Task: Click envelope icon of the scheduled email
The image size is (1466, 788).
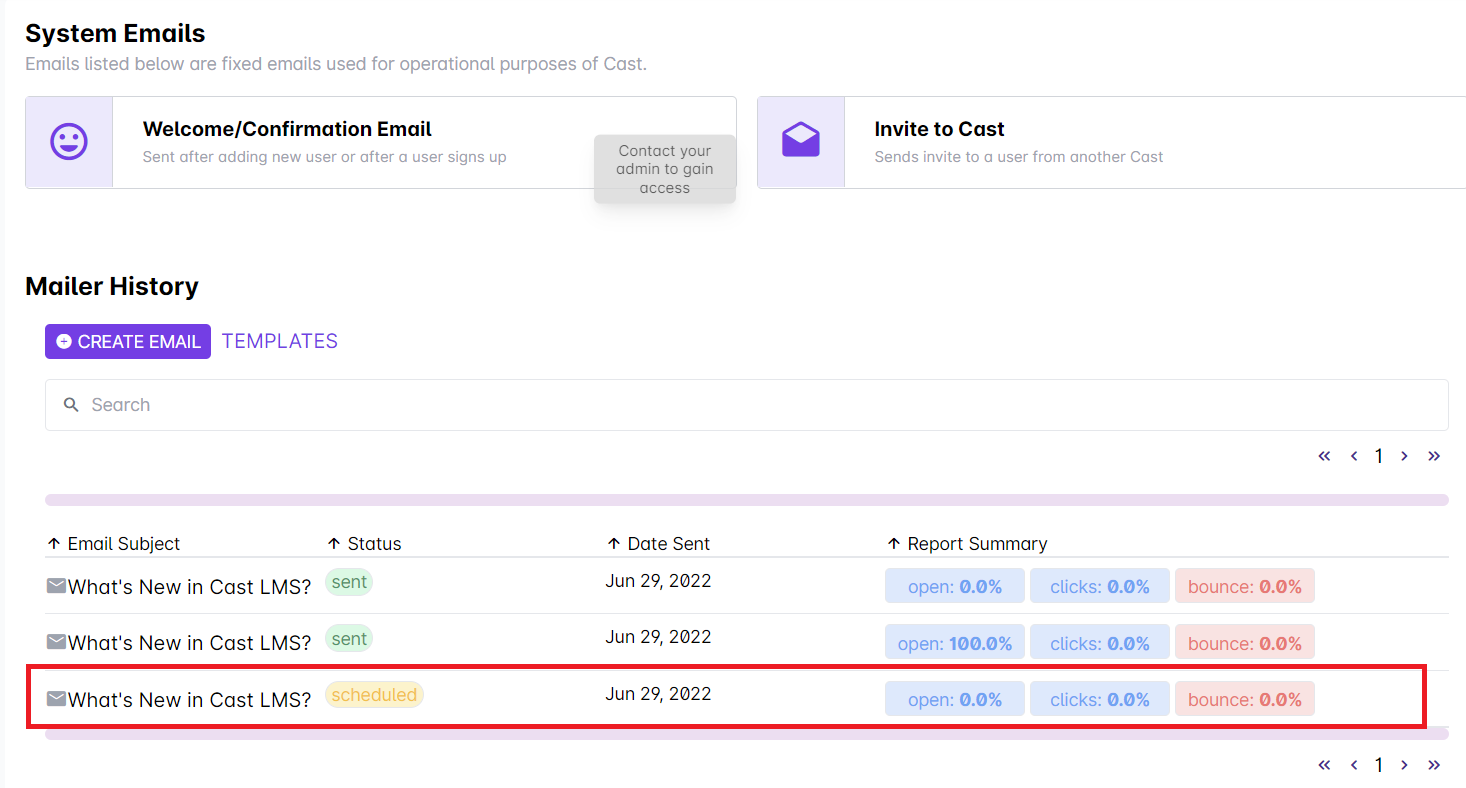Action: pos(56,699)
